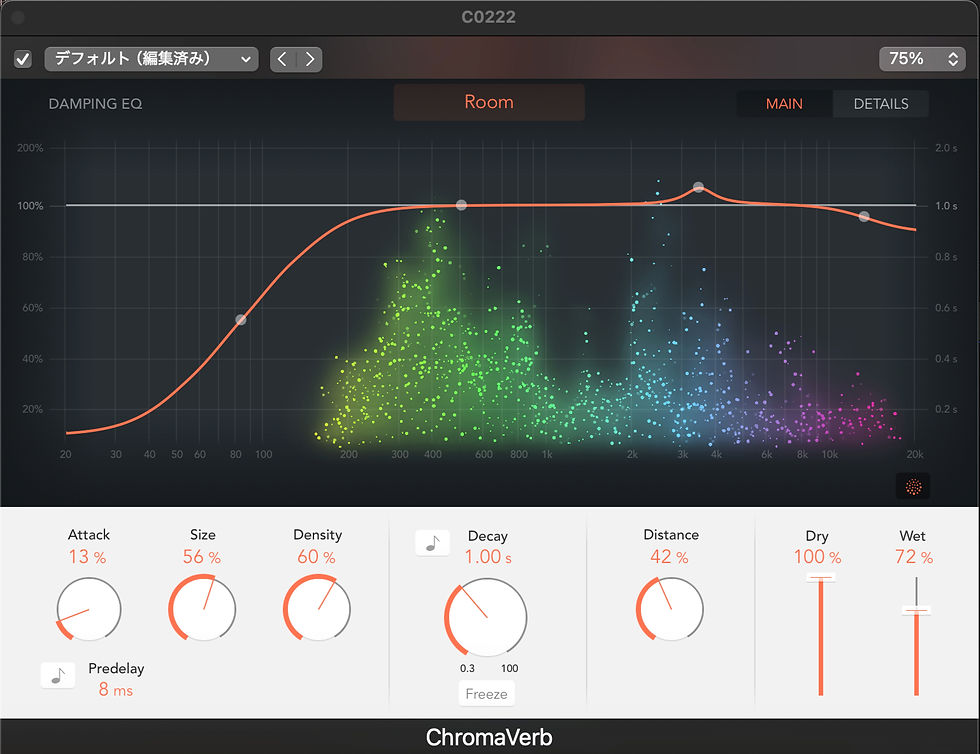Switch to the DETAILS tab
Image resolution: width=980 pixels, height=754 pixels.
(881, 104)
